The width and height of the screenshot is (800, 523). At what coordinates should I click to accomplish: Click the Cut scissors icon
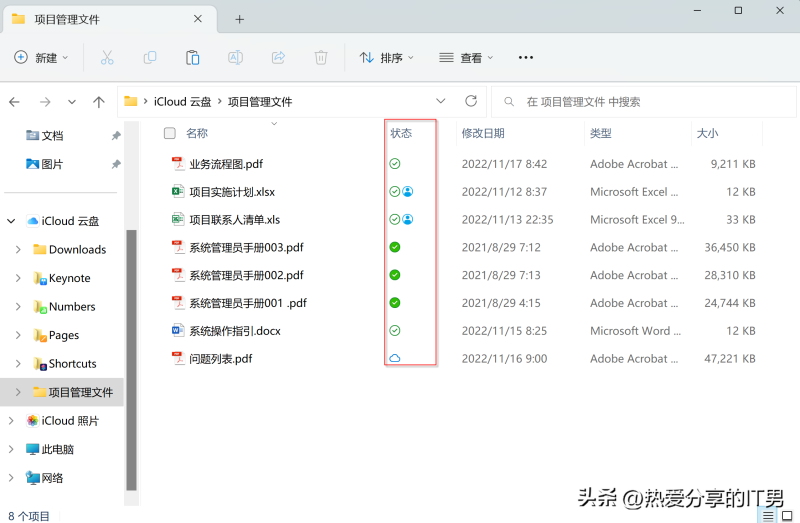coord(107,58)
